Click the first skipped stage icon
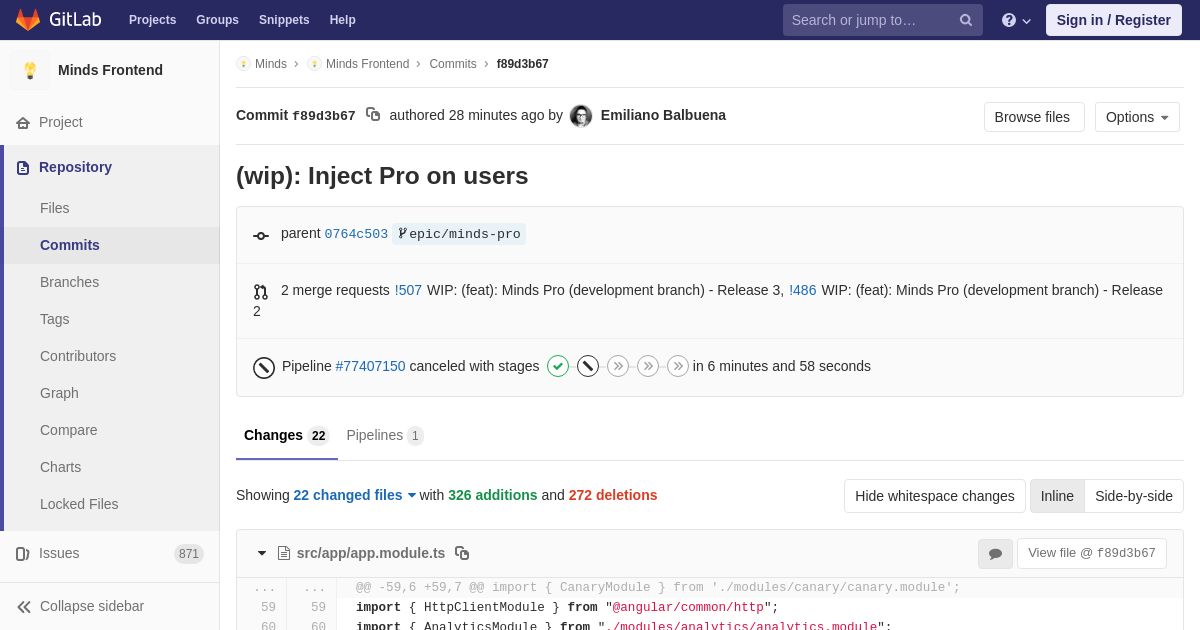The image size is (1200, 630). pos(618,366)
